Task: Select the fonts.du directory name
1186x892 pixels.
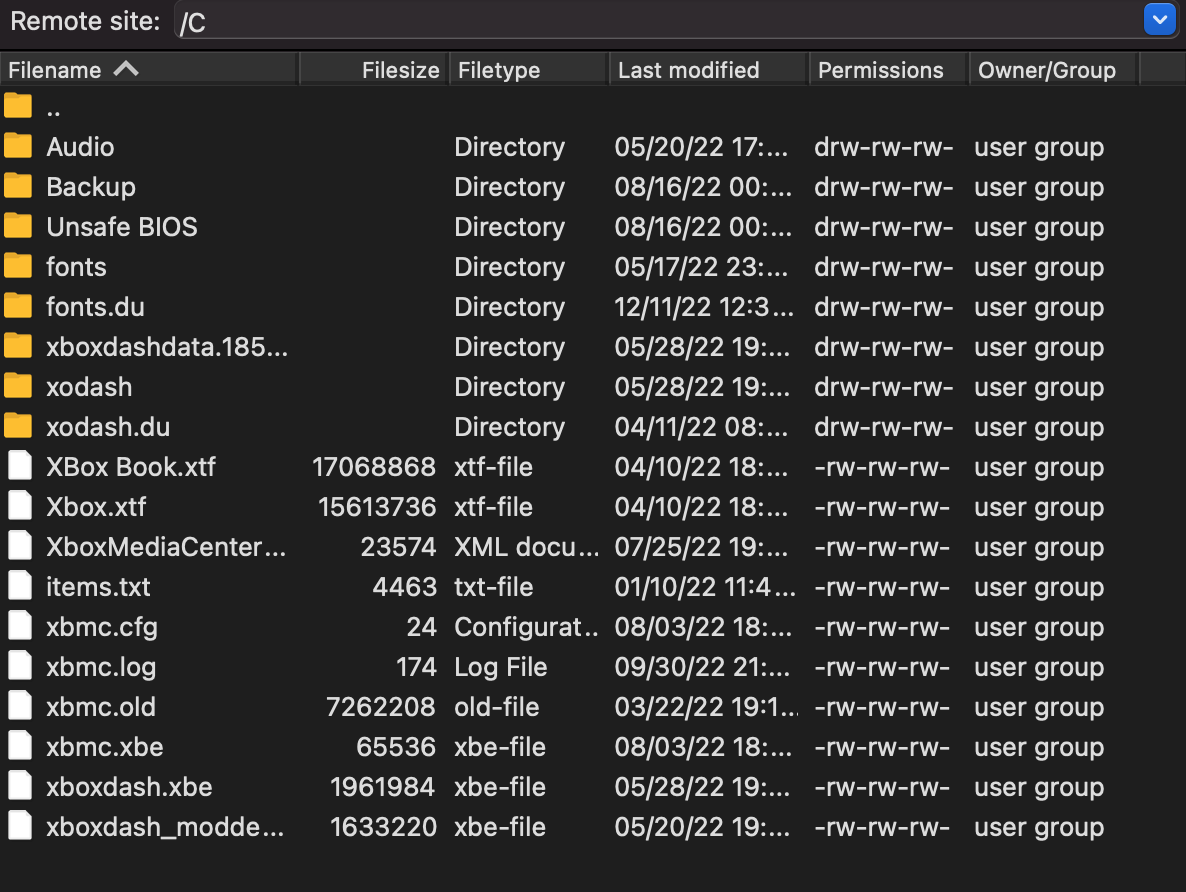Action: tap(95, 307)
